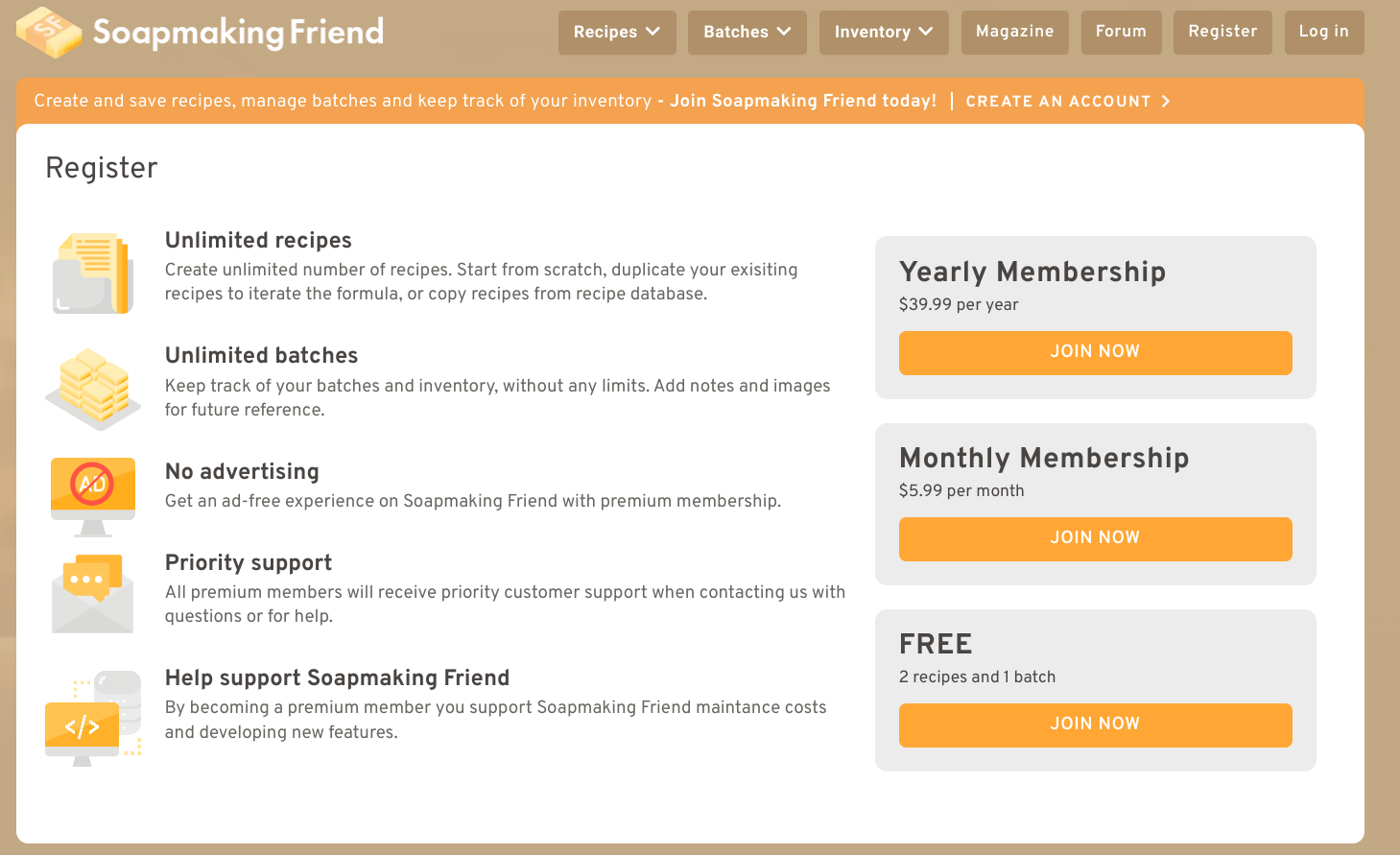Join the Yearly Membership plan
1400x855 pixels.
(1095, 352)
